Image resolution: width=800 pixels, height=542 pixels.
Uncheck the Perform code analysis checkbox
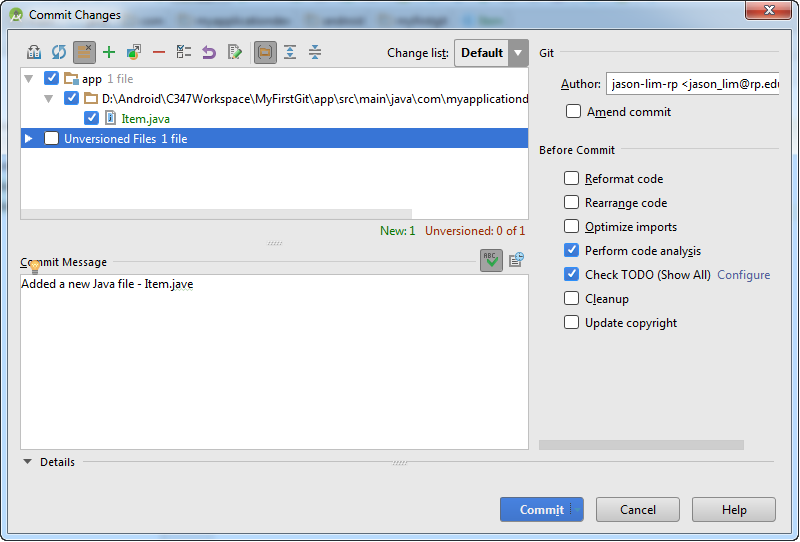[x=571, y=251]
